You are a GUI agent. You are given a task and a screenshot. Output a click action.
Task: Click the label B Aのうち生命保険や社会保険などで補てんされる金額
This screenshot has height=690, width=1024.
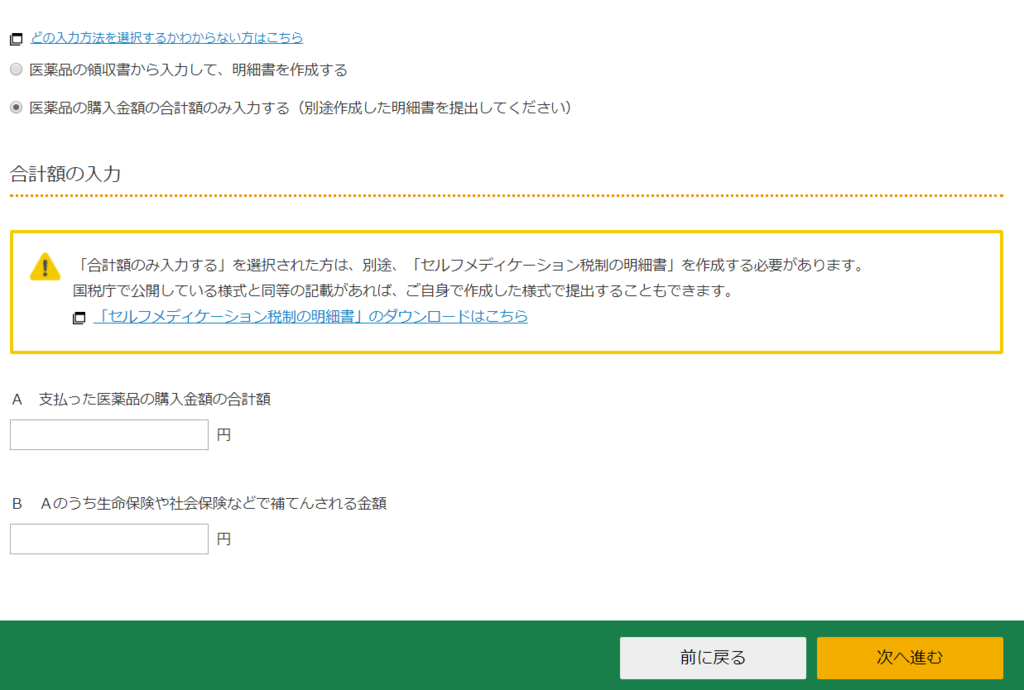(199, 503)
